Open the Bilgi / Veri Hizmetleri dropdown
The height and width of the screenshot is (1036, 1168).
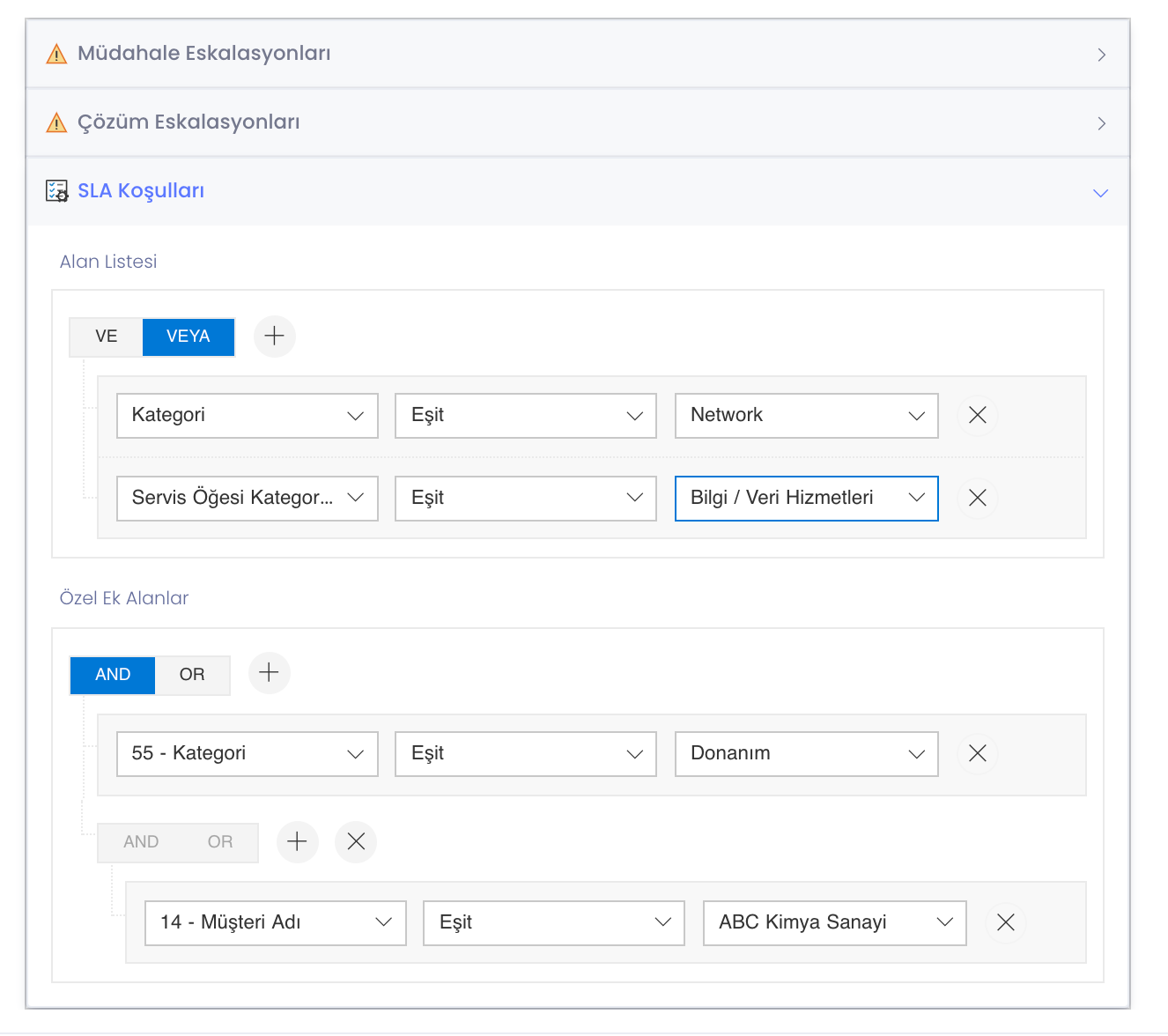[x=806, y=499]
